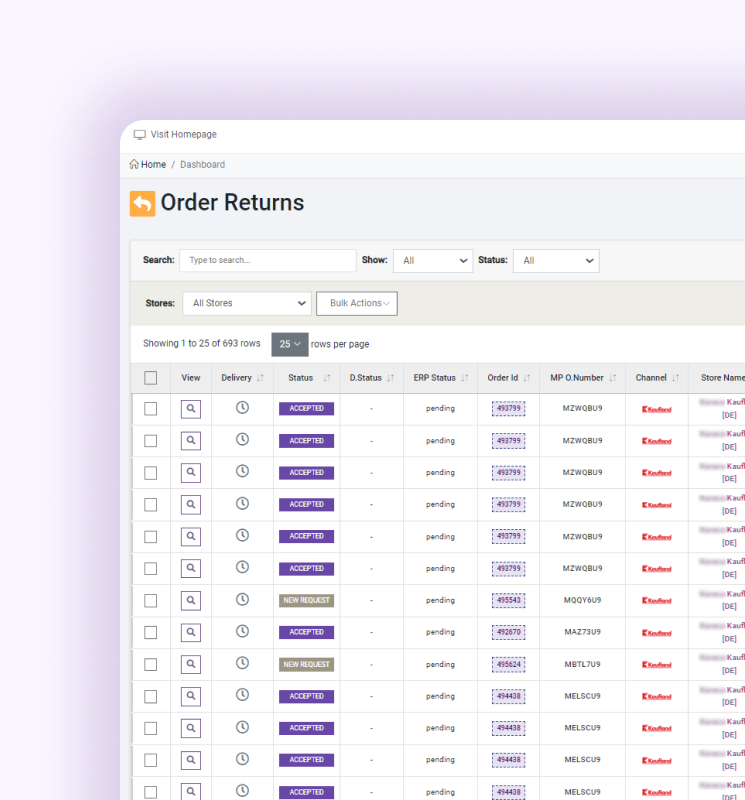
Task: Open the Bulk Actions button
Action: pos(357,303)
